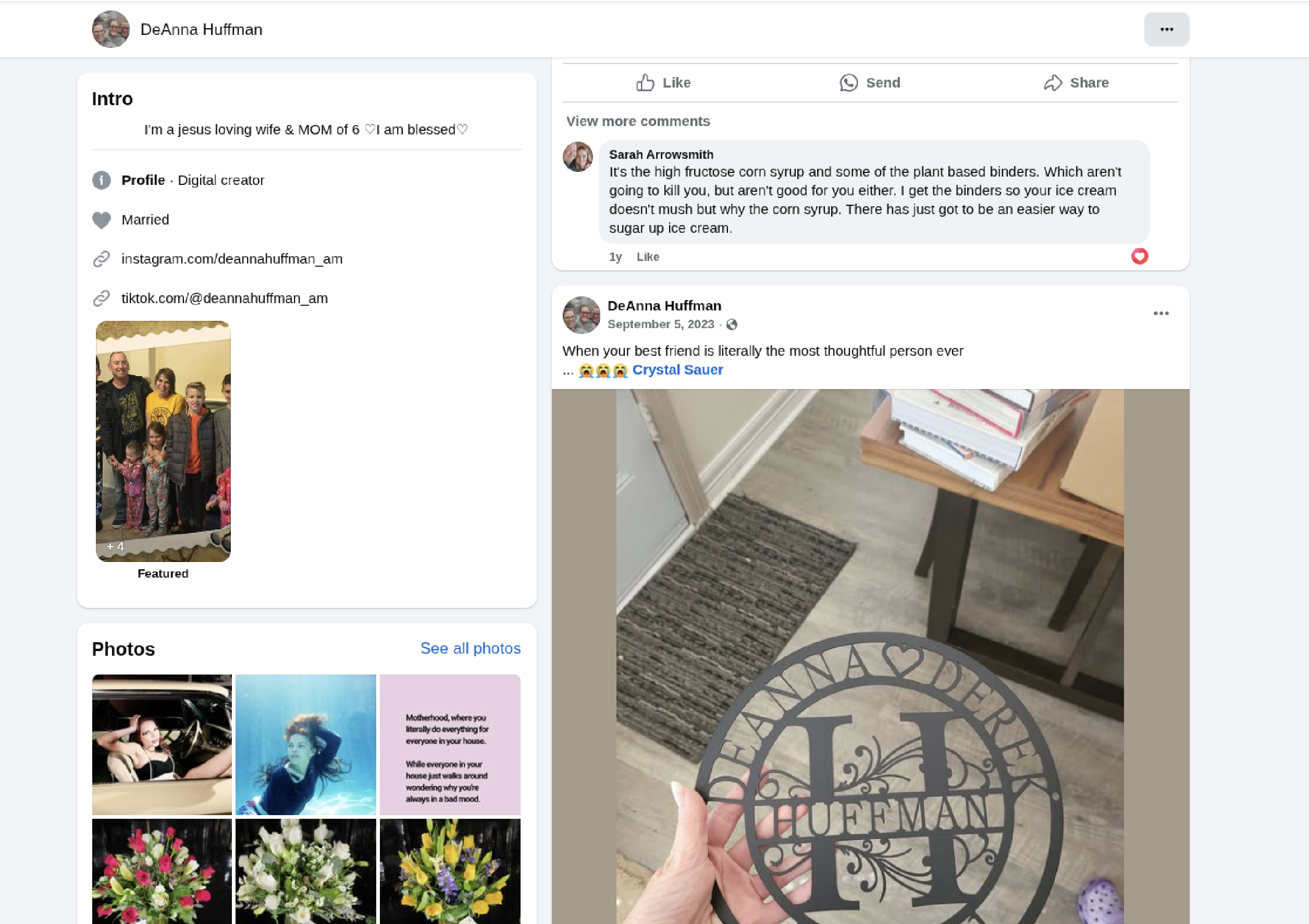
Task: Open the tiktok.com/@deannahuffman_am link
Action: click(224, 298)
